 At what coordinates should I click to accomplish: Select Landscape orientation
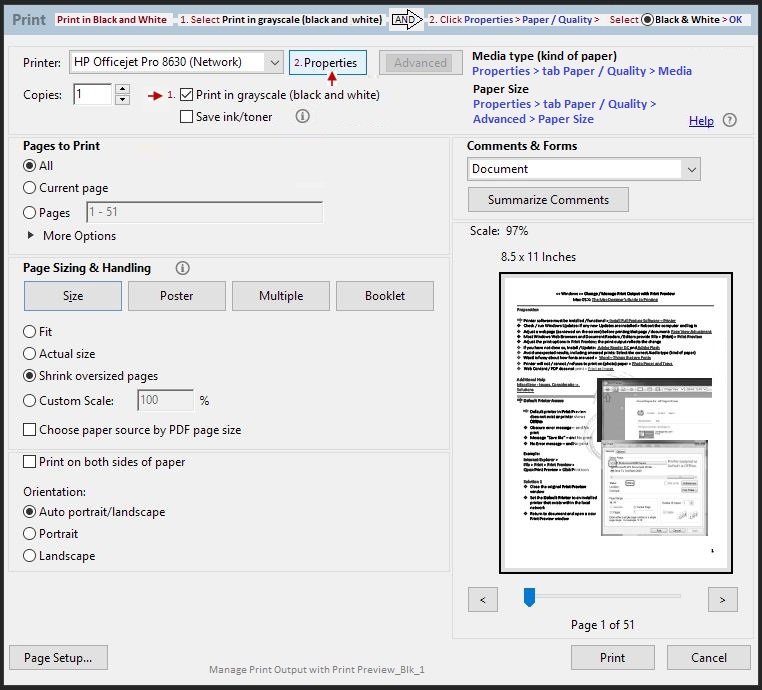pos(30,555)
